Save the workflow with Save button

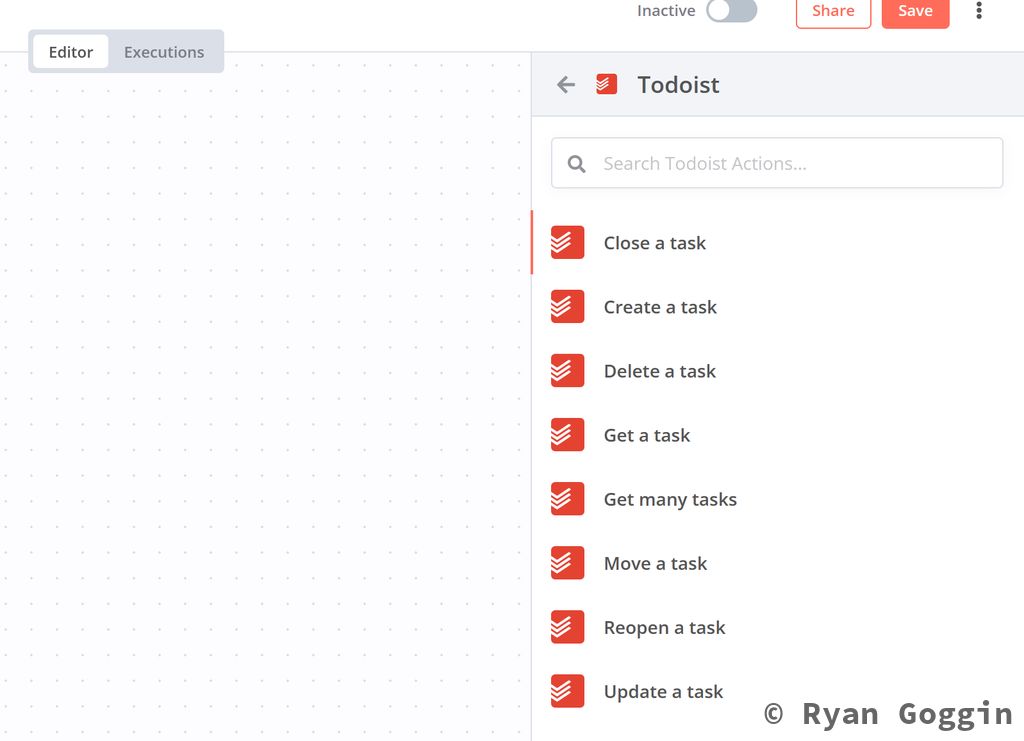(915, 12)
